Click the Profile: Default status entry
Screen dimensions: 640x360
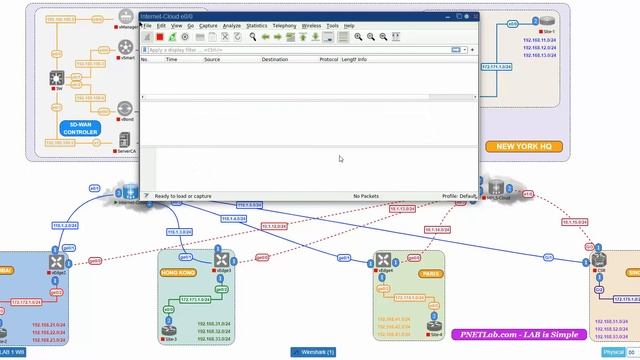pyautogui.click(x=459, y=196)
